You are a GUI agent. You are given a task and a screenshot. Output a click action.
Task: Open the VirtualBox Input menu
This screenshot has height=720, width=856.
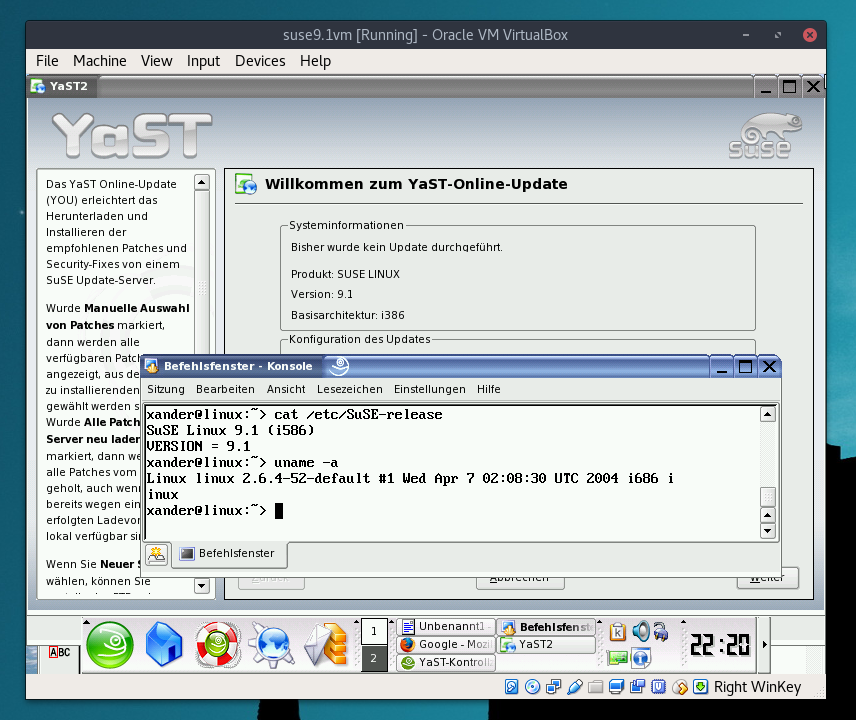(203, 61)
